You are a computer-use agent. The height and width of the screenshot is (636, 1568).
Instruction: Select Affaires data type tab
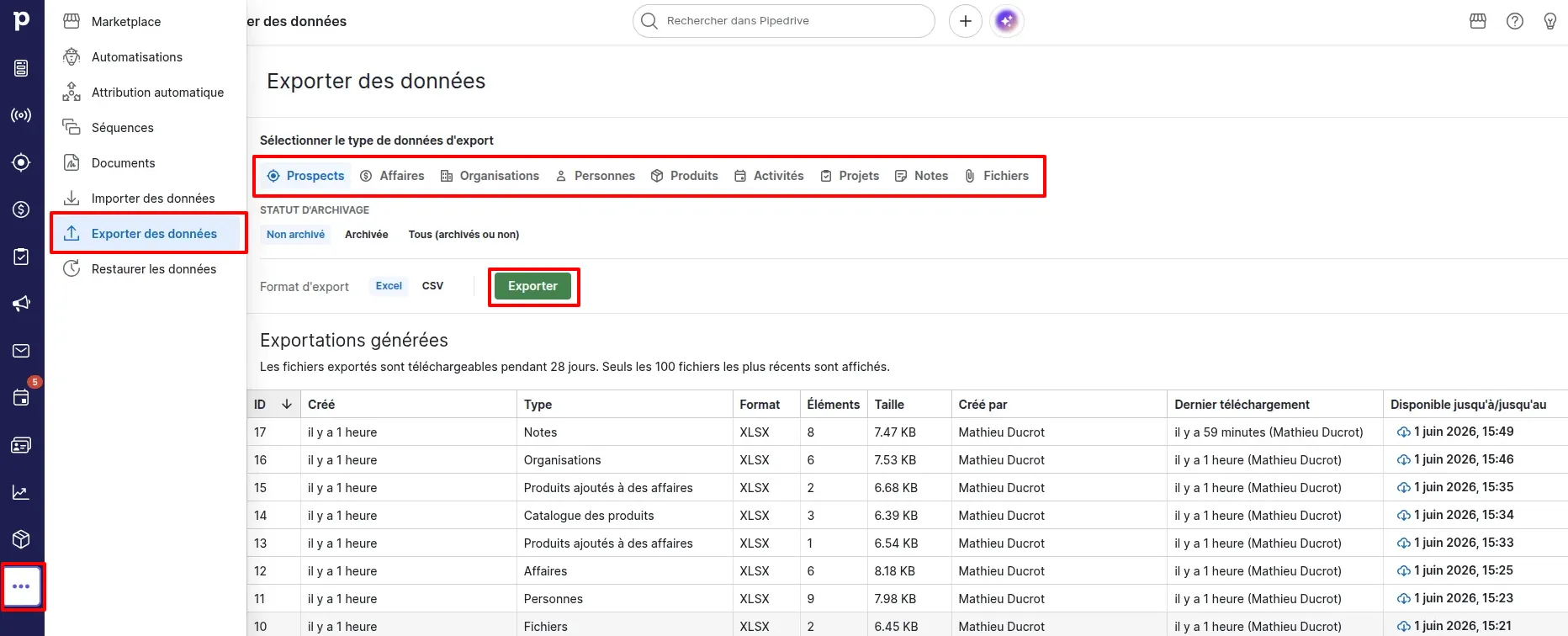tap(392, 176)
